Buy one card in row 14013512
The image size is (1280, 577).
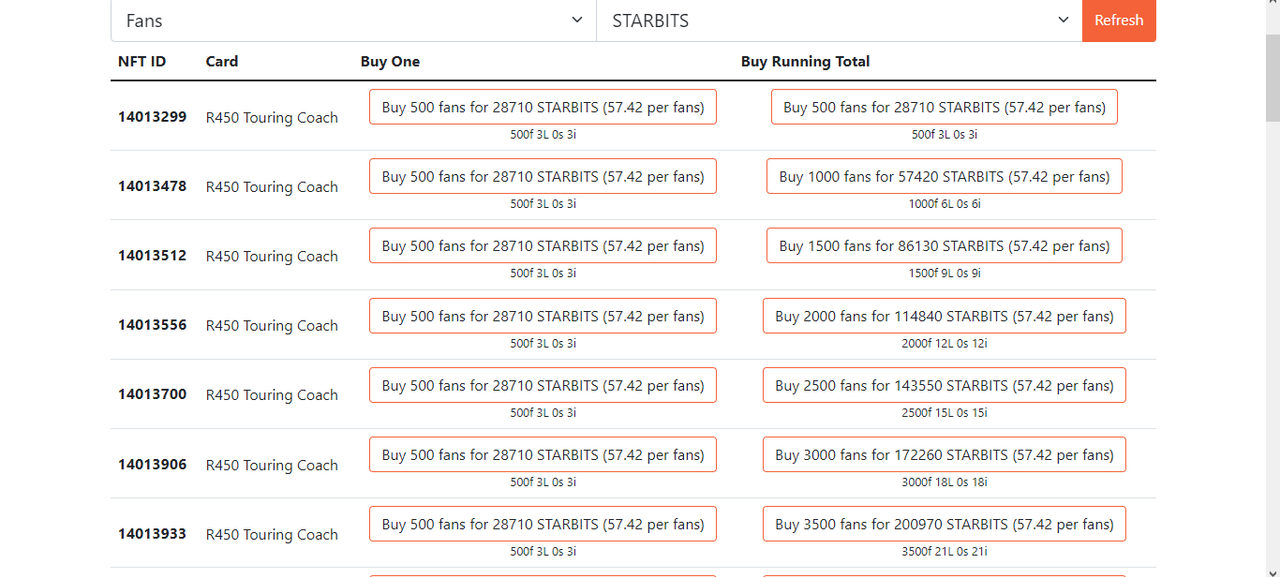point(543,246)
